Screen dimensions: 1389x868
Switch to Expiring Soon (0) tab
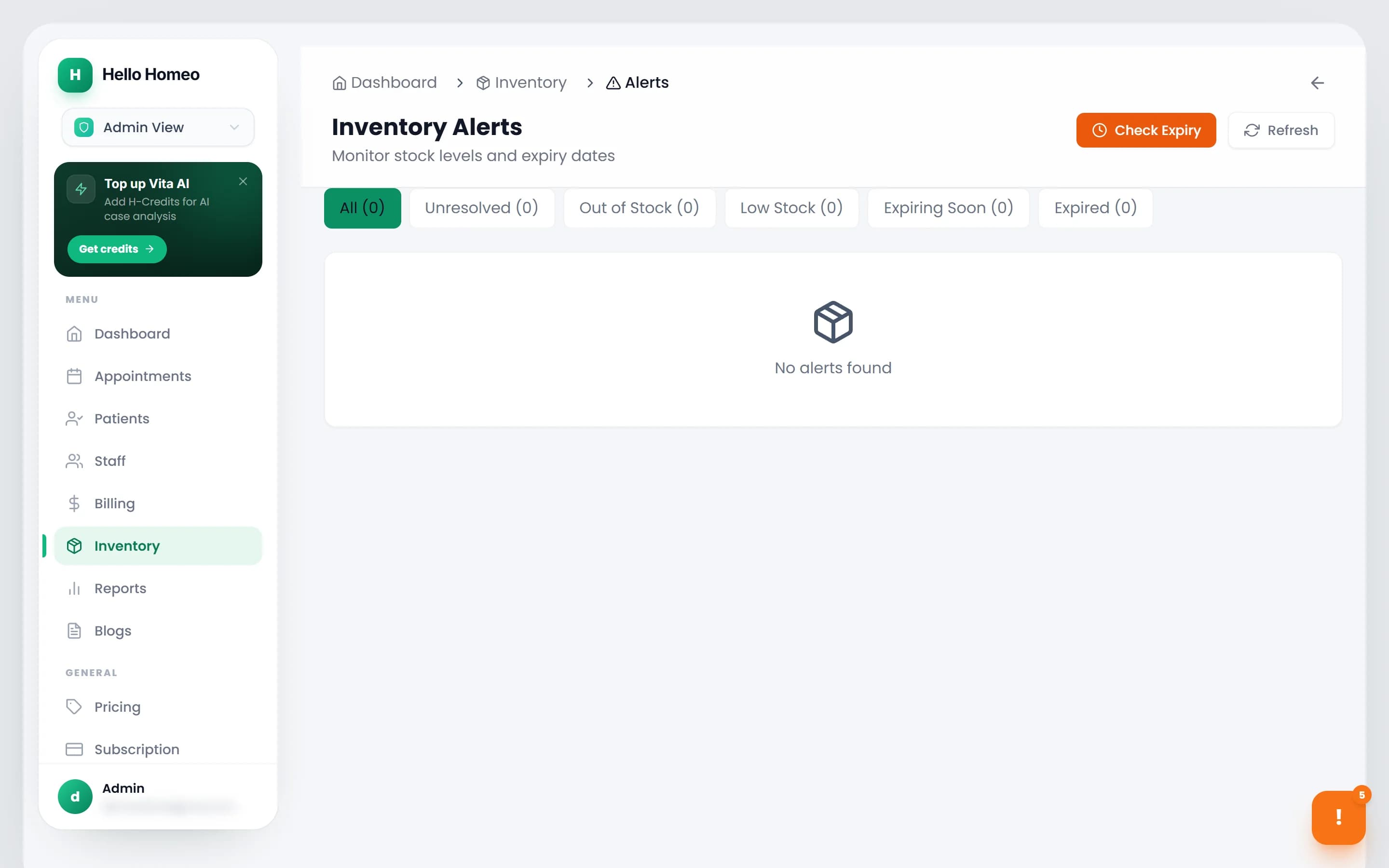click(948, 208)
